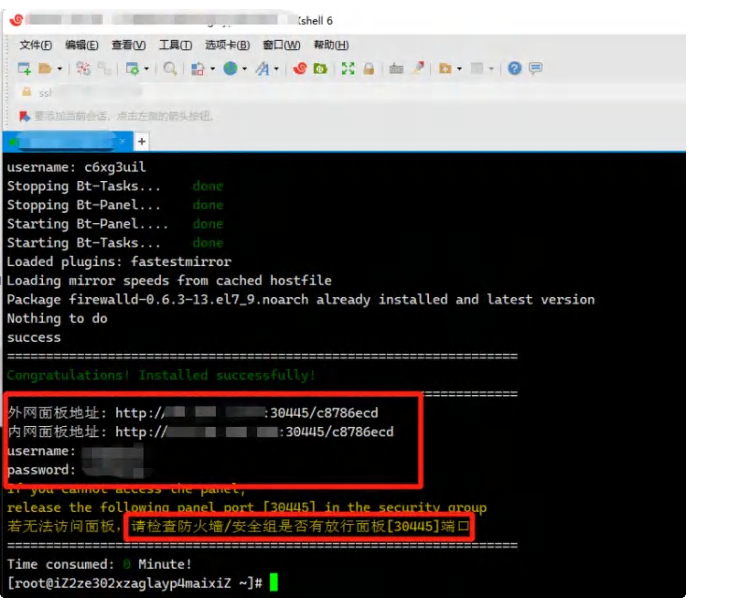
Task: Open the 选项卡(B) menu
Action: click(227, 45)
